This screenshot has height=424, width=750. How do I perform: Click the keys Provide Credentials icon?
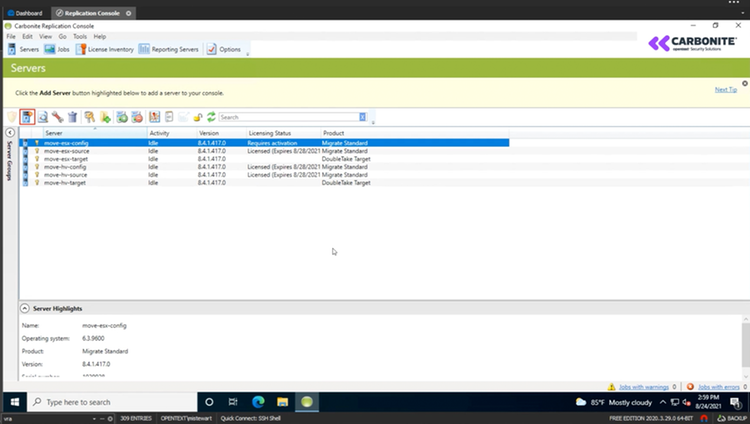point(89,117)
